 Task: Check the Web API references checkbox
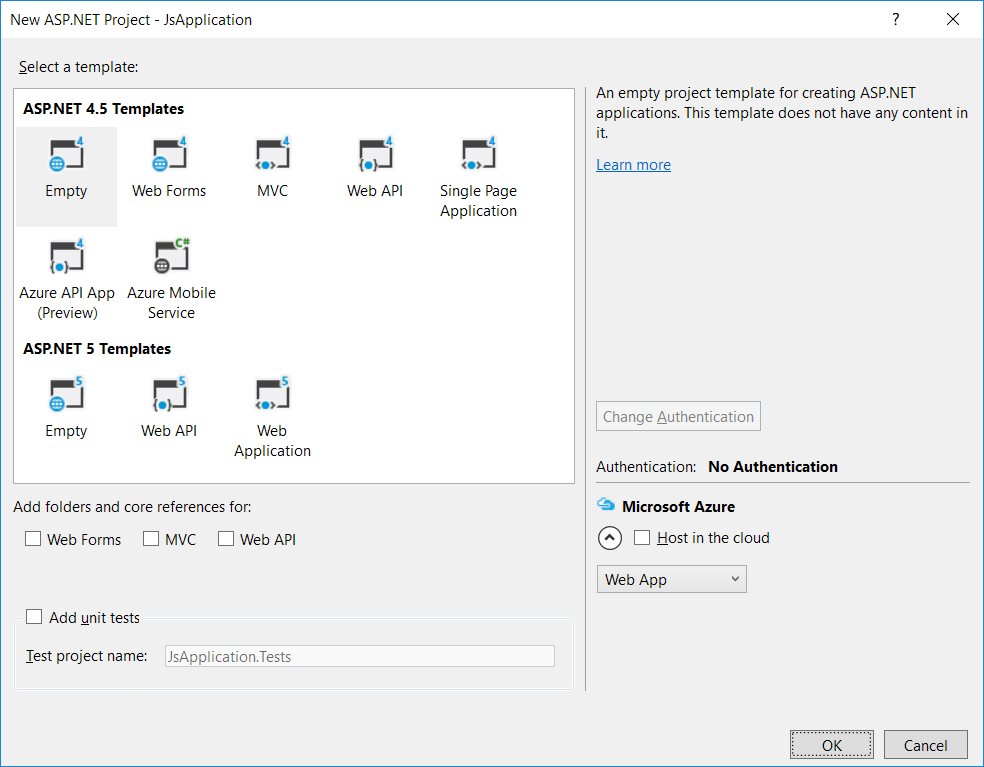pos(226,539)
